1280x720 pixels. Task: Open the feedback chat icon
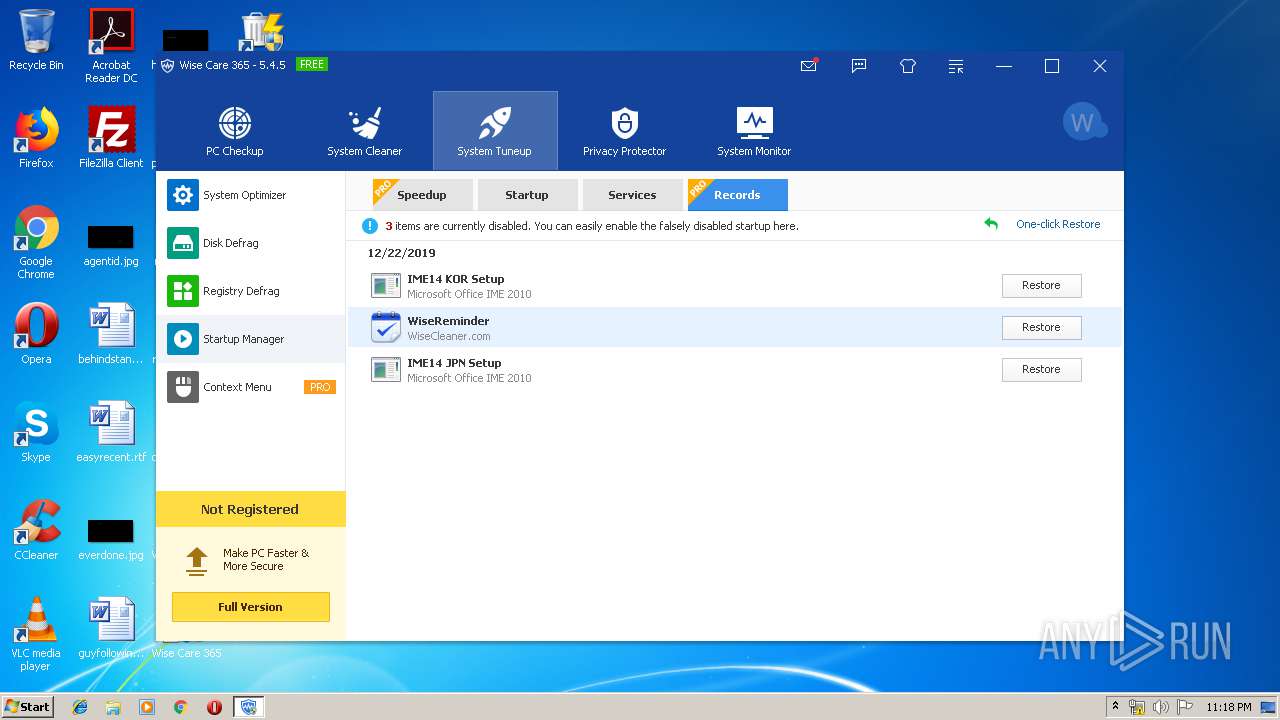click(x=858, y=66)
